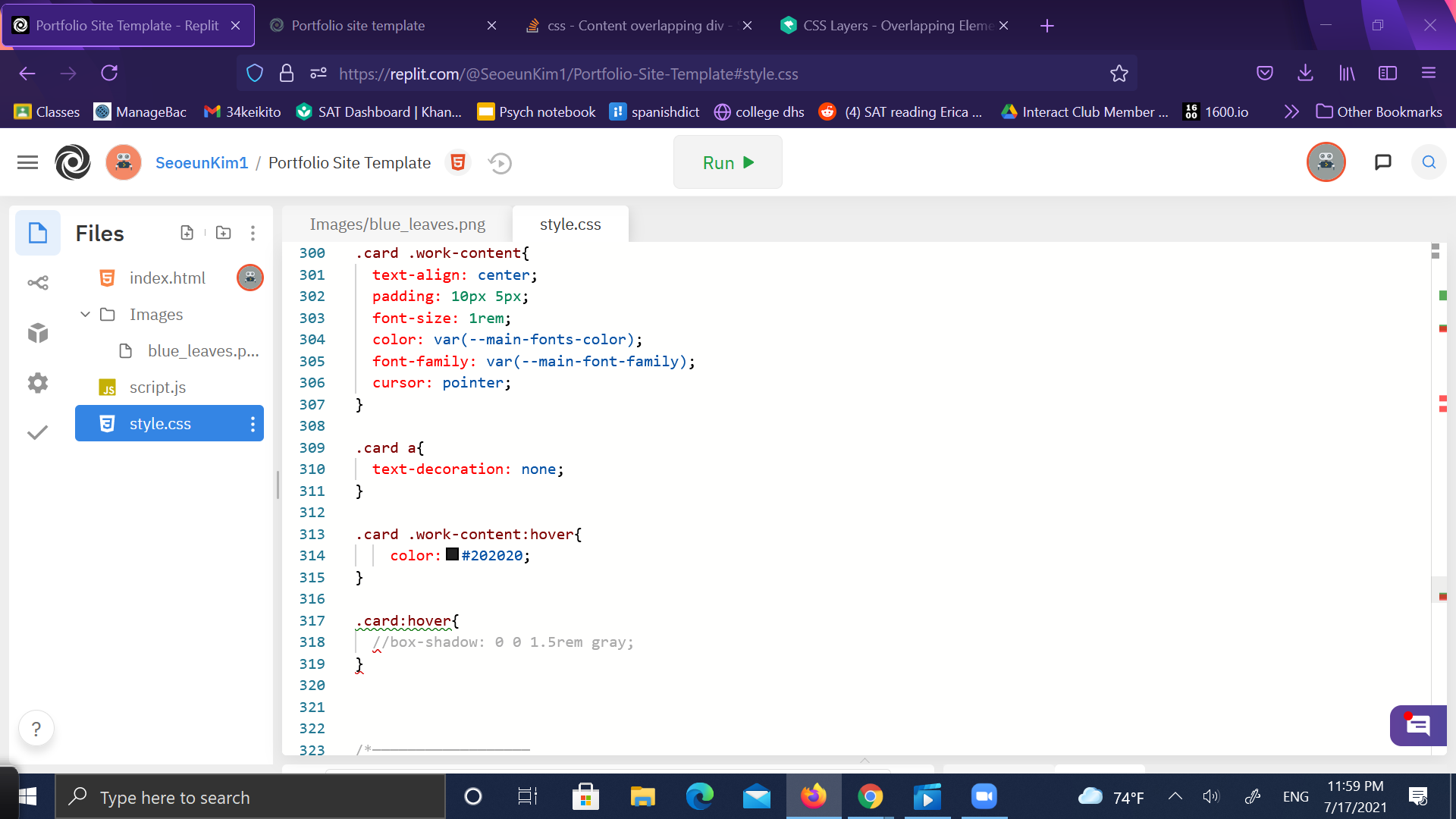The image size is (1456, 819).
Task: Collapse the Images folder
Action: click(86, 314)
